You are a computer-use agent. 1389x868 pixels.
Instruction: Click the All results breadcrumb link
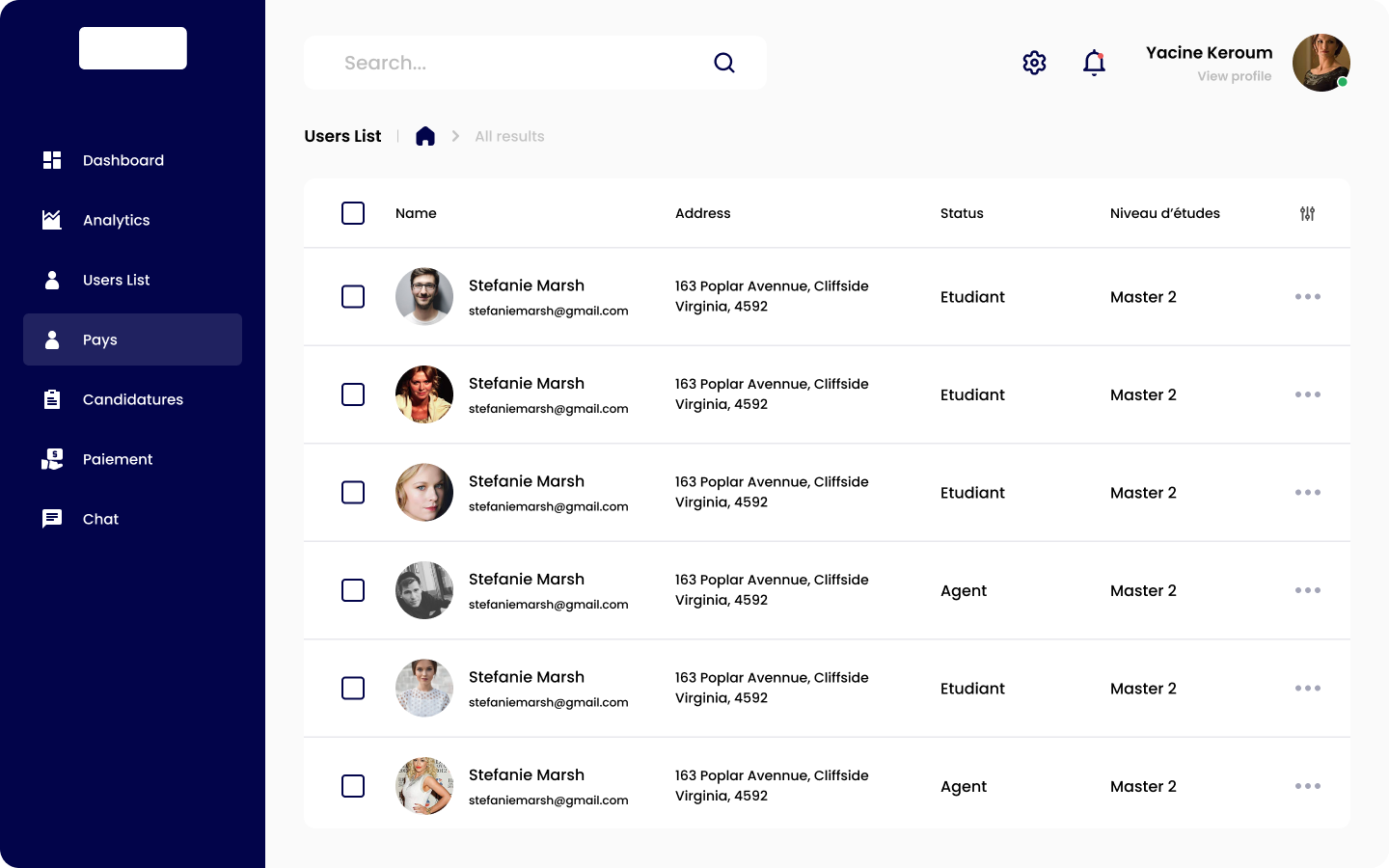tap(509, 136)
